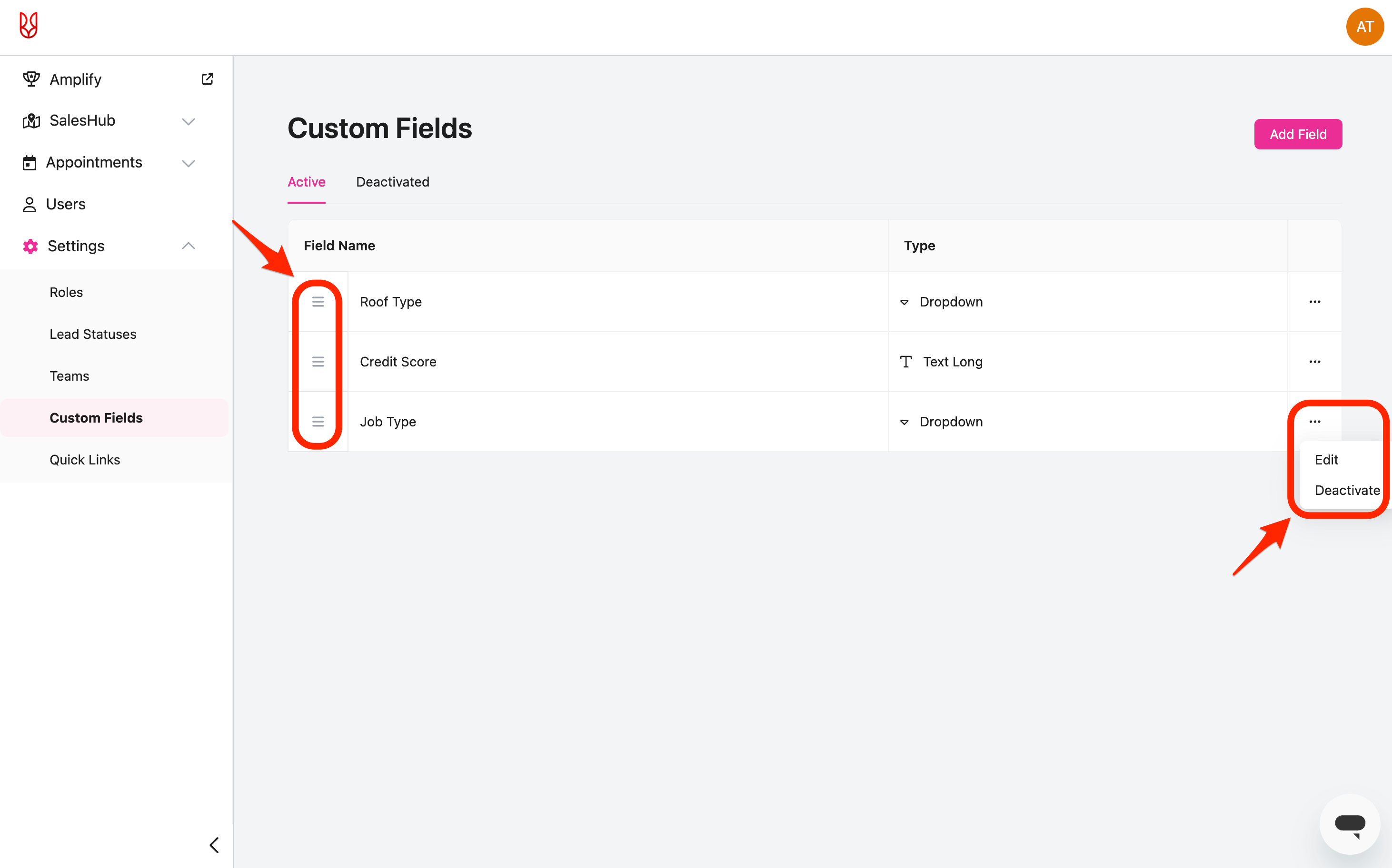Click the AT user avatar

coord(1364,27)
